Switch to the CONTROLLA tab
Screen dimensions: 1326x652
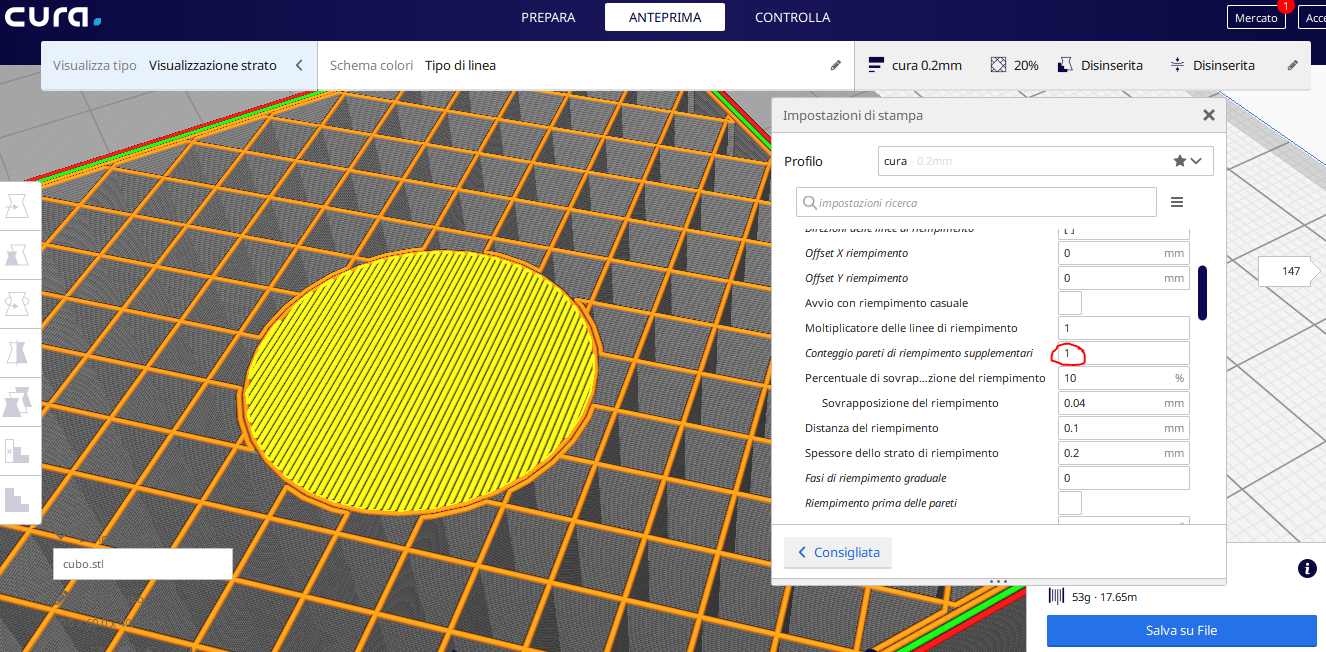(792, 17)
